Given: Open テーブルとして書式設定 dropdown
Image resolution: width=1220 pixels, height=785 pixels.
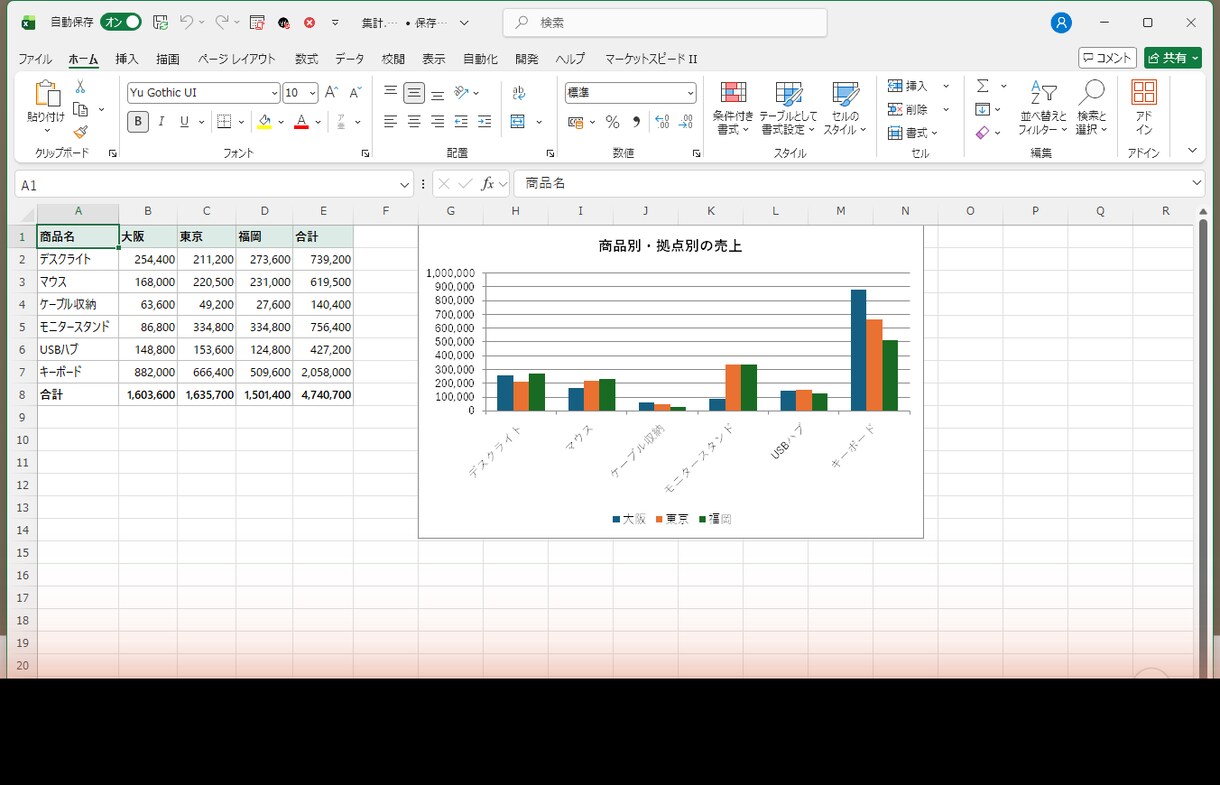Looking at the screenshot, I should point(788,109).
